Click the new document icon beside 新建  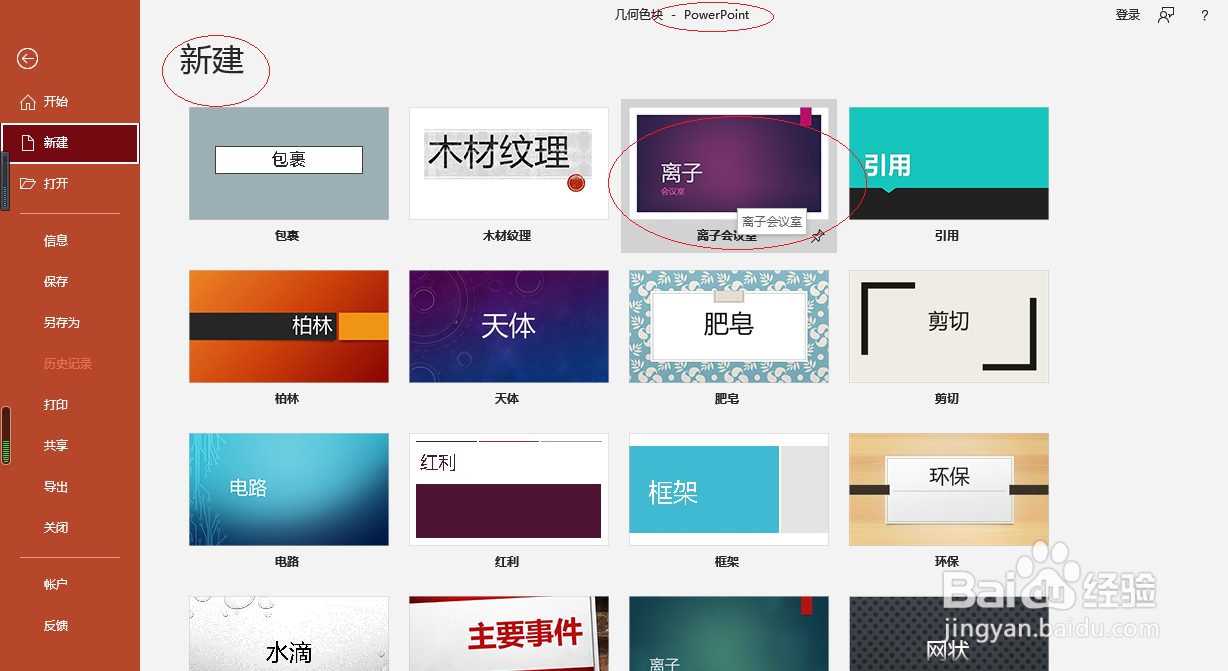click(28, 143)
